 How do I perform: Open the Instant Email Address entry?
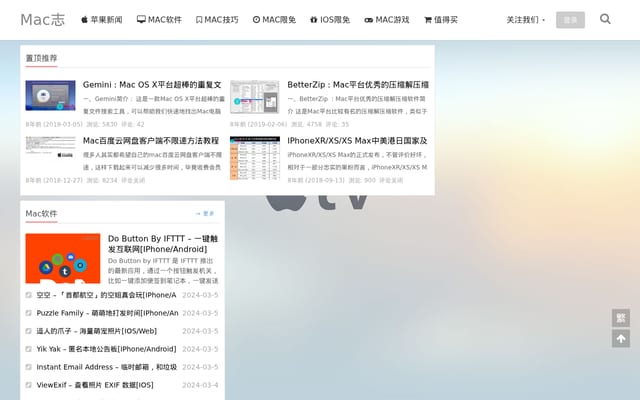tap(107, 367)
